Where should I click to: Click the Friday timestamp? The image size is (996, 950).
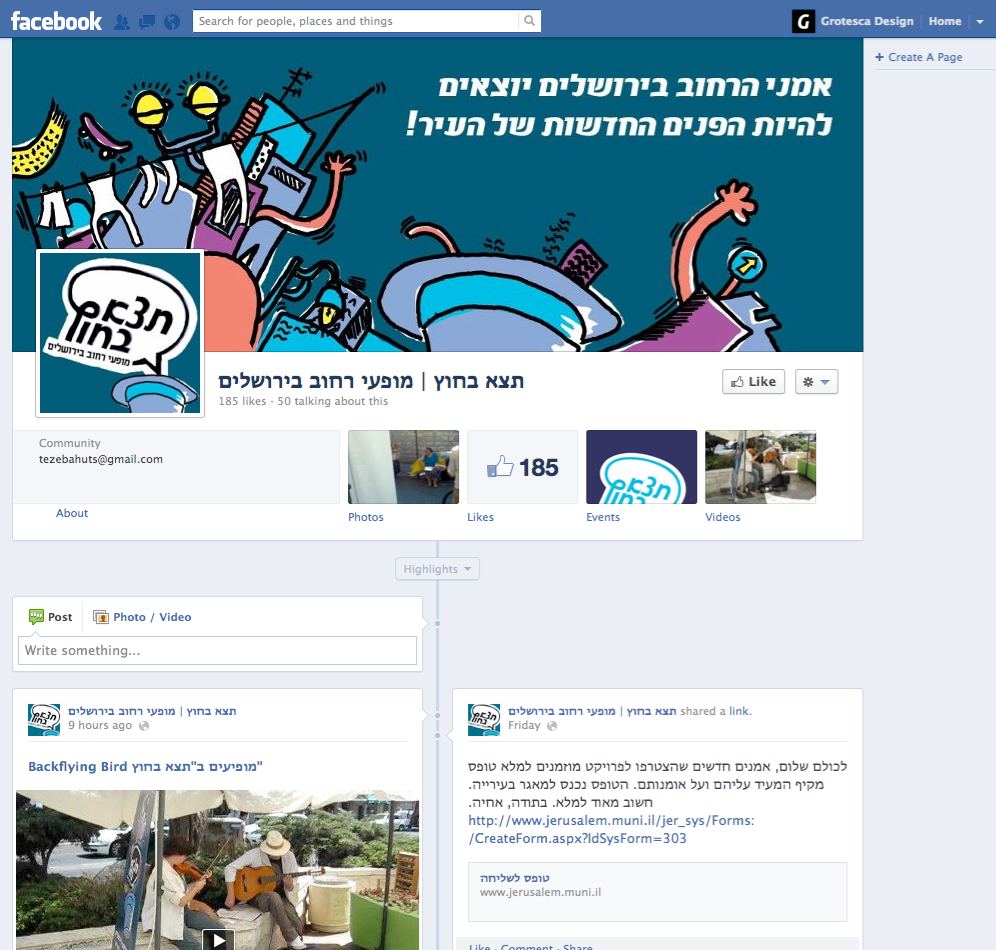[524, 725]
